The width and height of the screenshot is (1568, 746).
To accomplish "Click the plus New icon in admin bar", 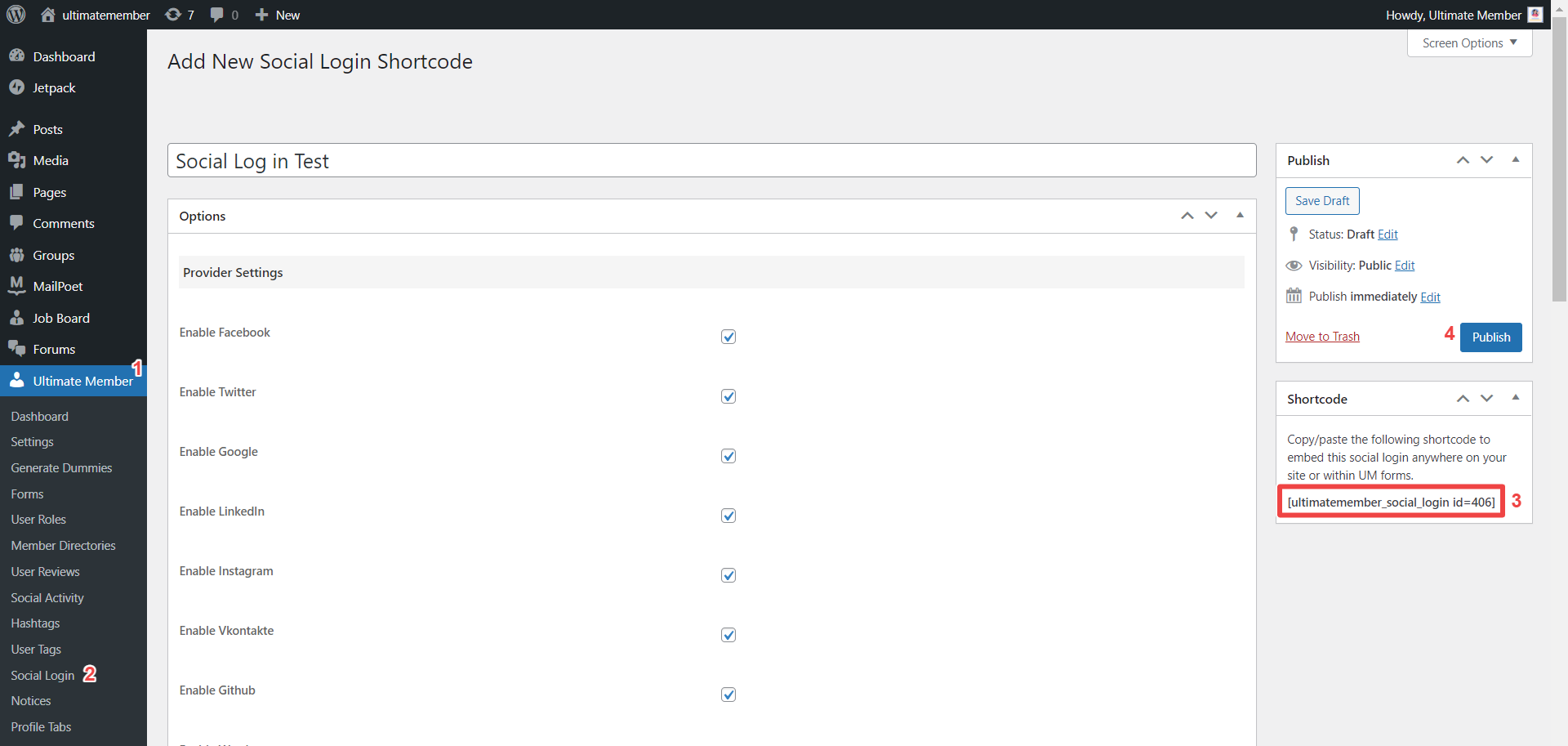I will tap(261, 15).
